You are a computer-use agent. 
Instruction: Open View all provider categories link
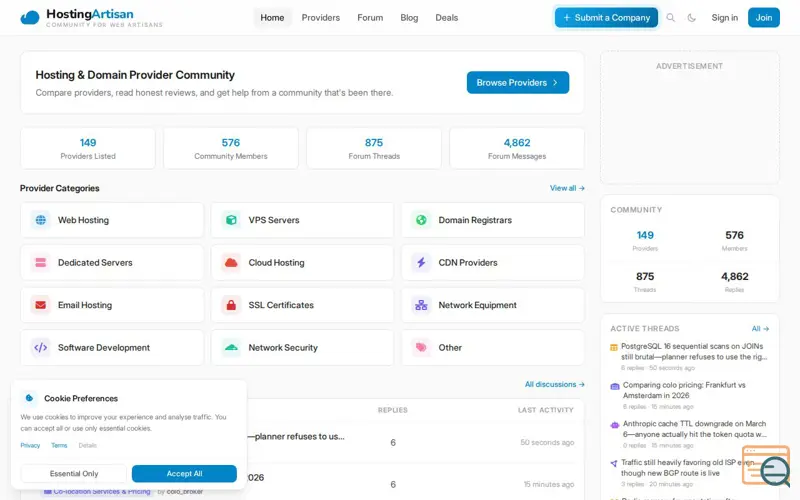click(x=567, y=188)
